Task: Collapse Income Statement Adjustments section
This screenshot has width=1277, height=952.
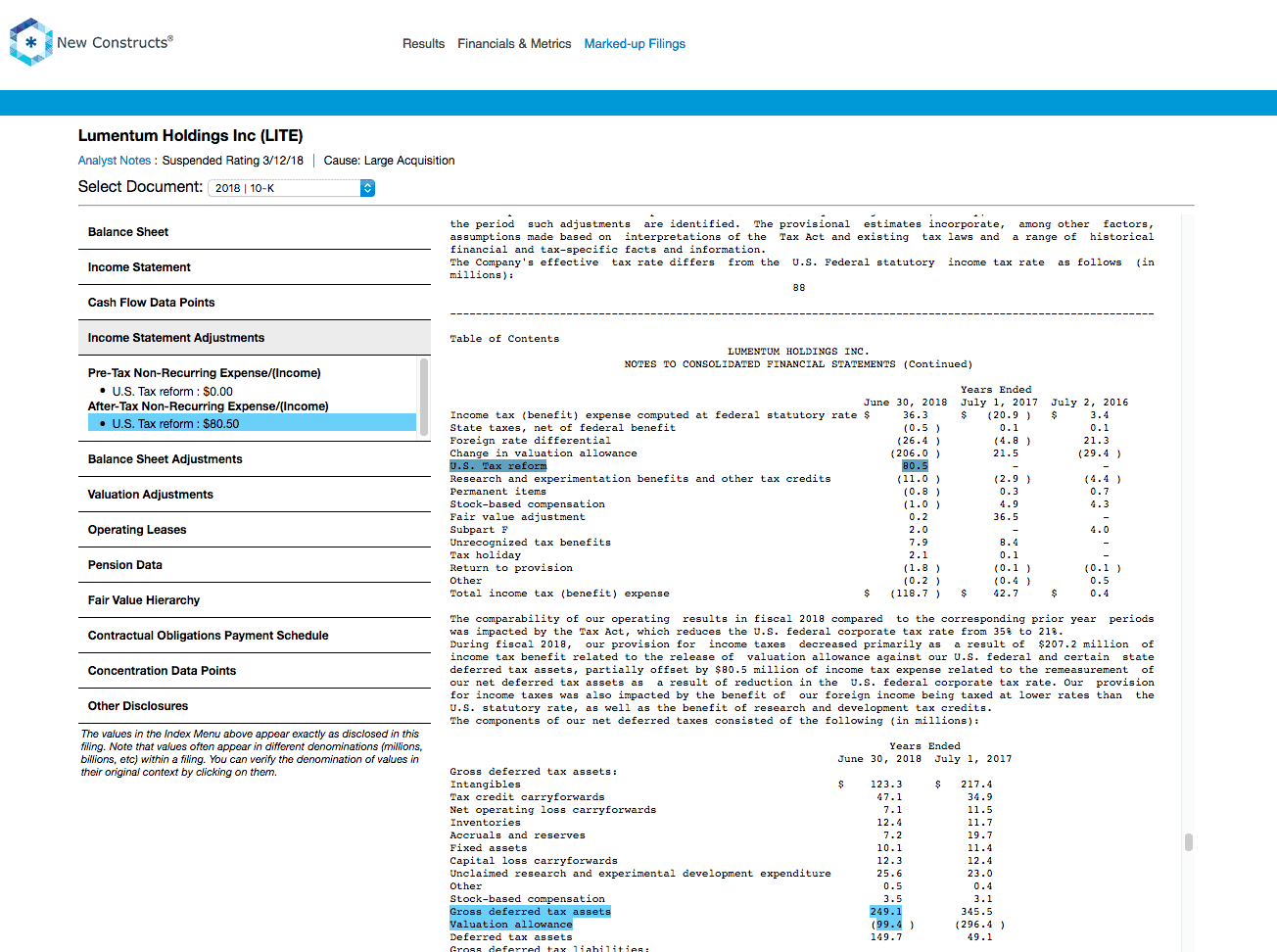Action: click(x=255, y=338)
